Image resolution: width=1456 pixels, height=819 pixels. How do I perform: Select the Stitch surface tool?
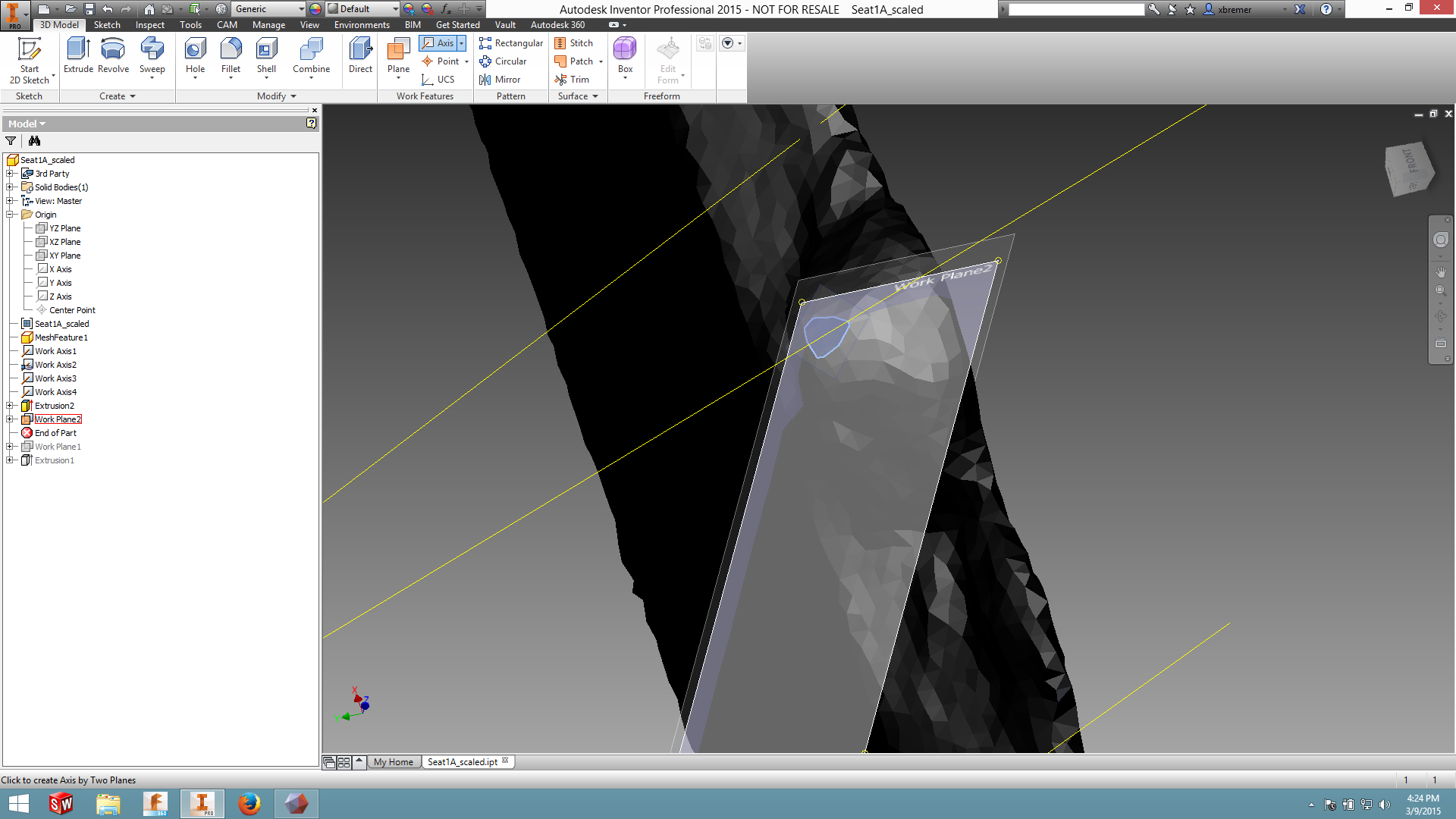click(x=573, y=43)
